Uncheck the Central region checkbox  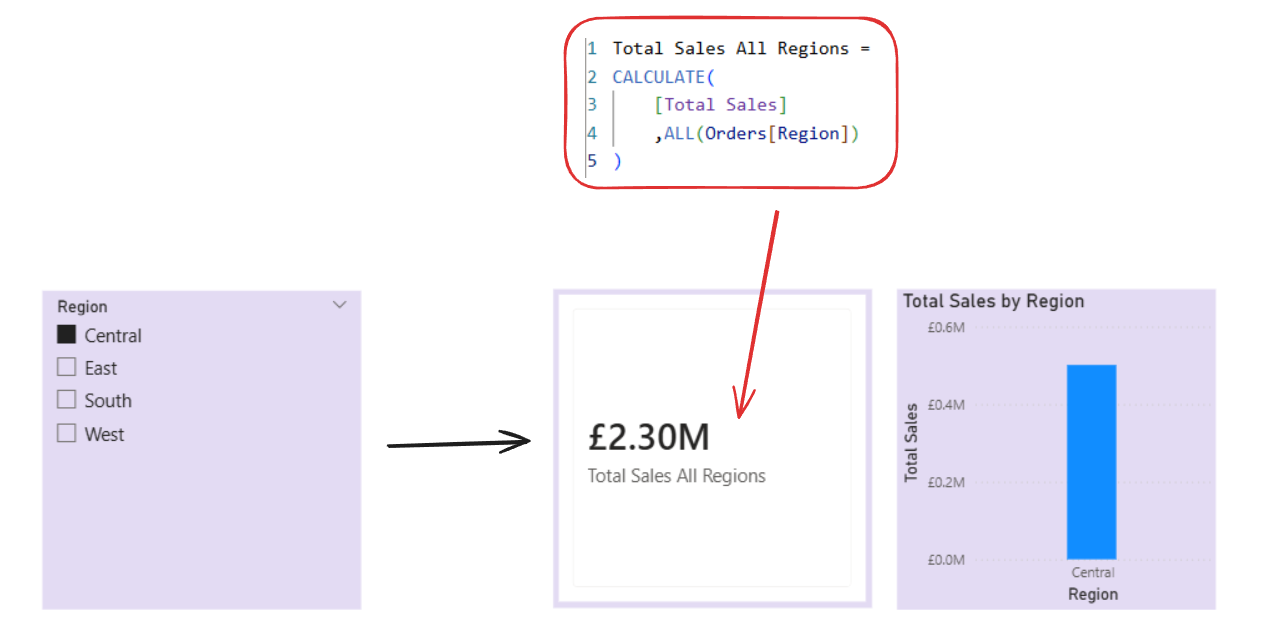coord(67,335)
